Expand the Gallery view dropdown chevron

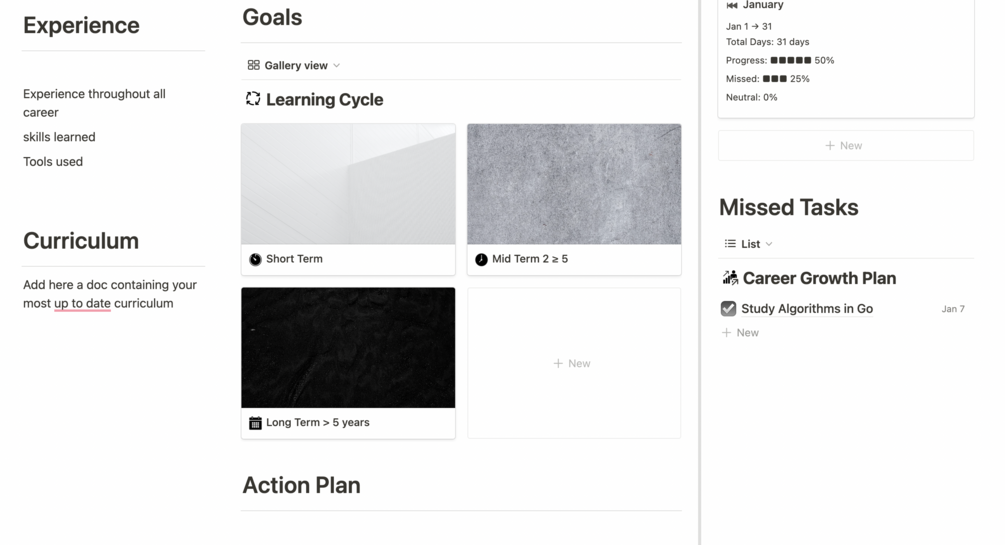pos(336,66)
